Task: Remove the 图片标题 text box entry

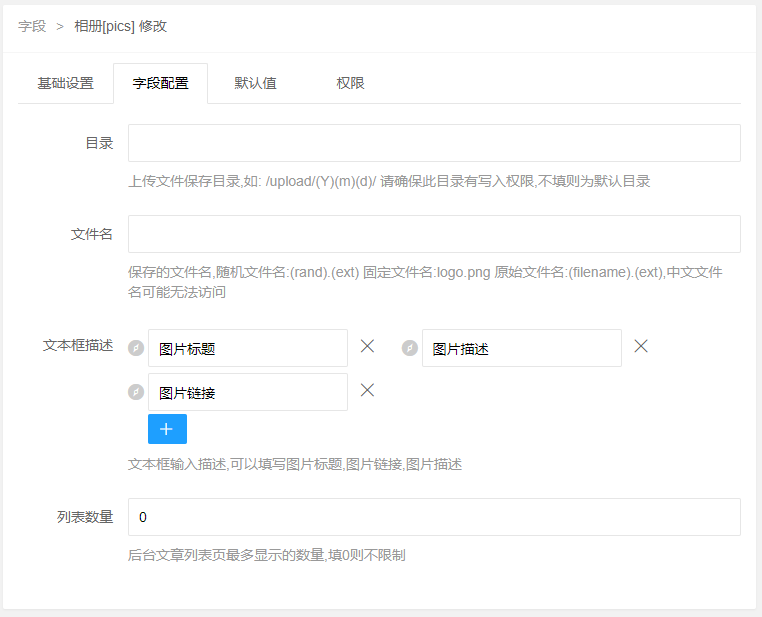Action: coord(367,346)
